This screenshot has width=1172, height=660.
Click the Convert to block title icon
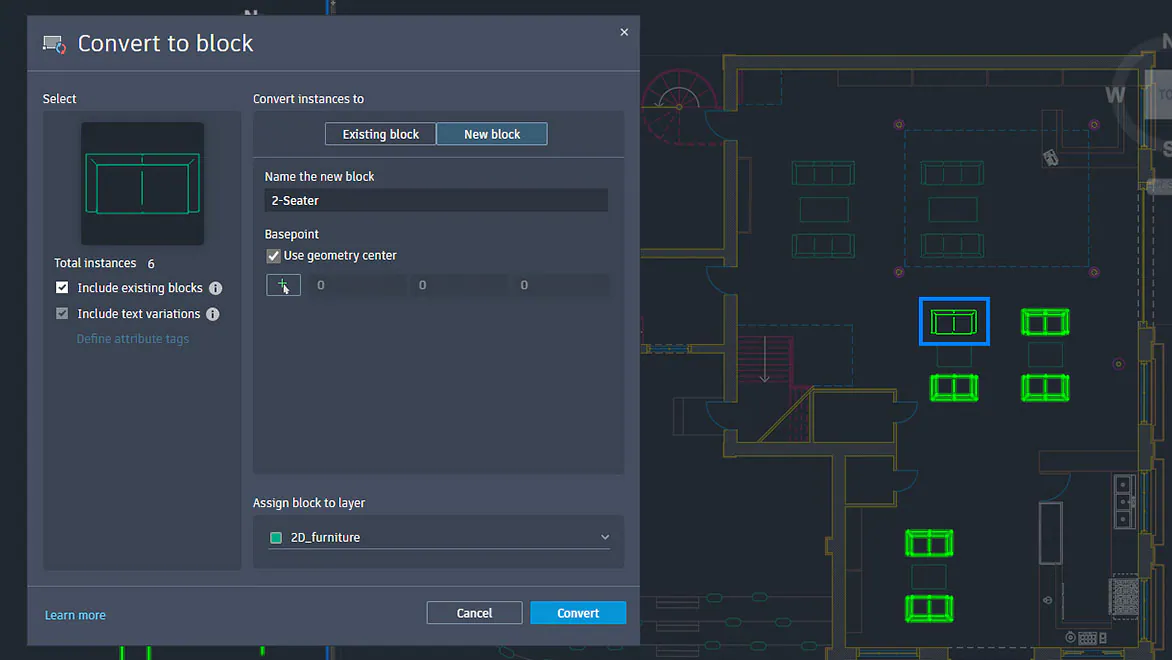coord(54,44)
